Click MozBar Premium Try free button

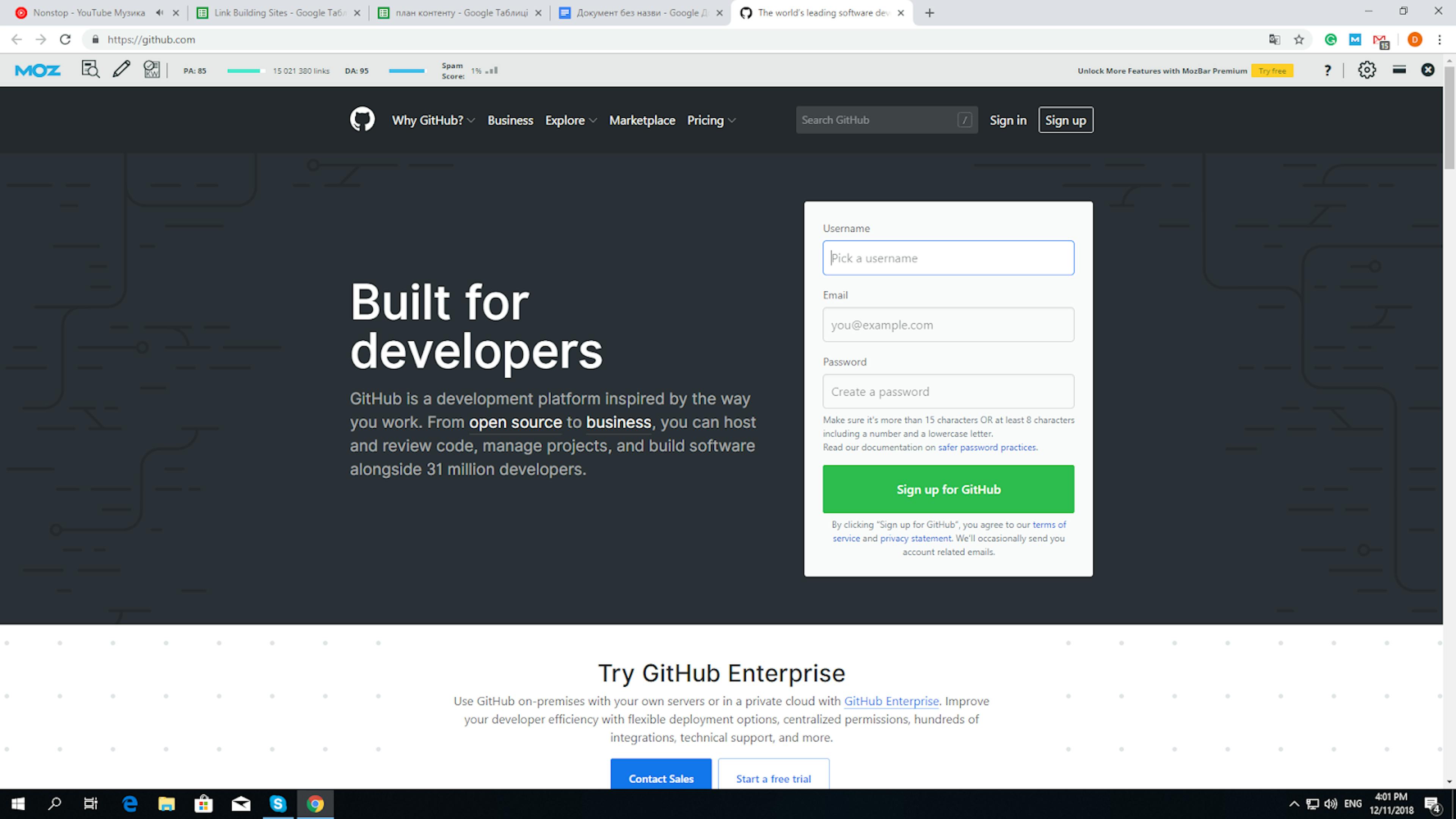tap(1272, 71)
